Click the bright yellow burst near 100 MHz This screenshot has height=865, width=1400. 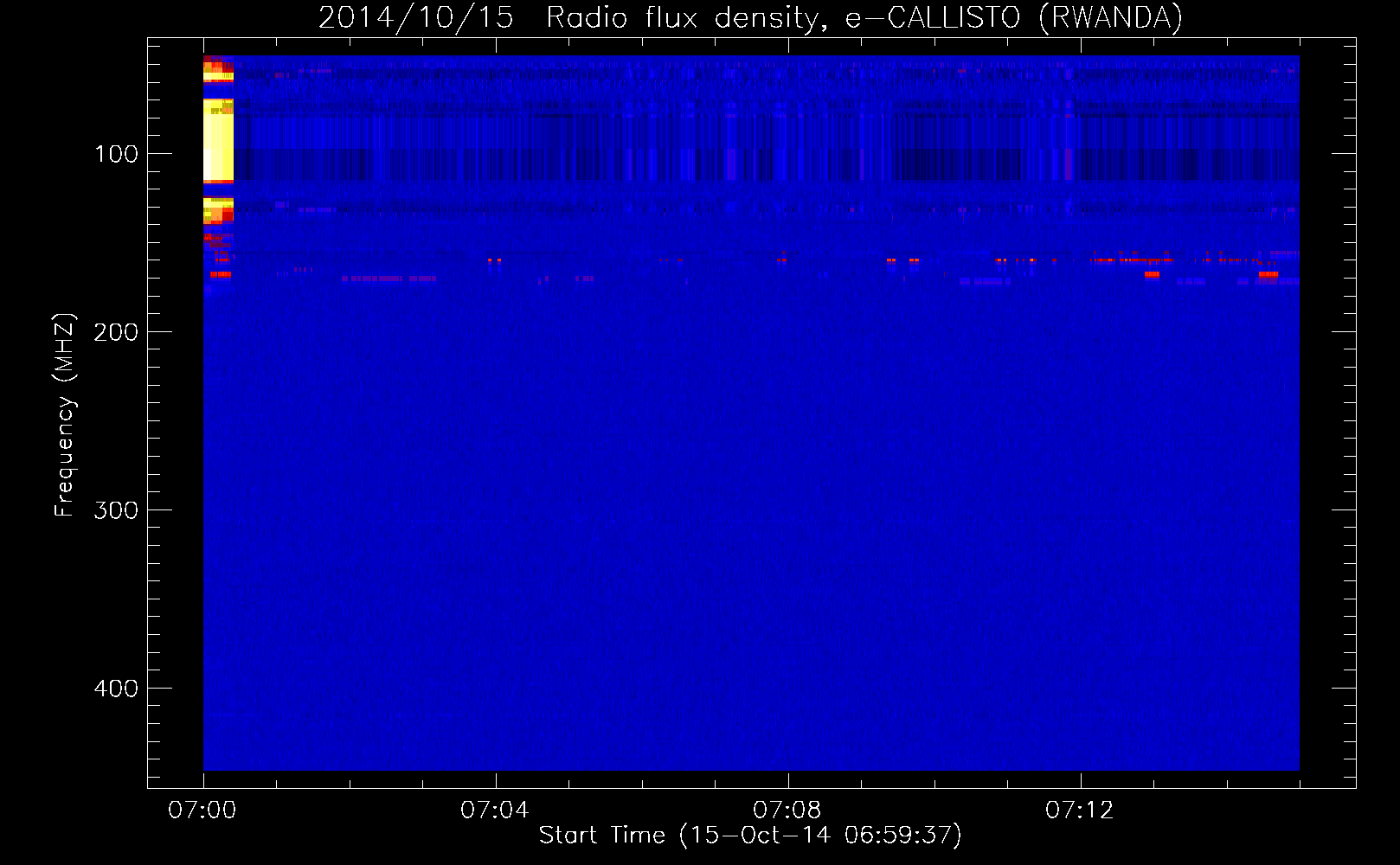[x=218, y=140]
